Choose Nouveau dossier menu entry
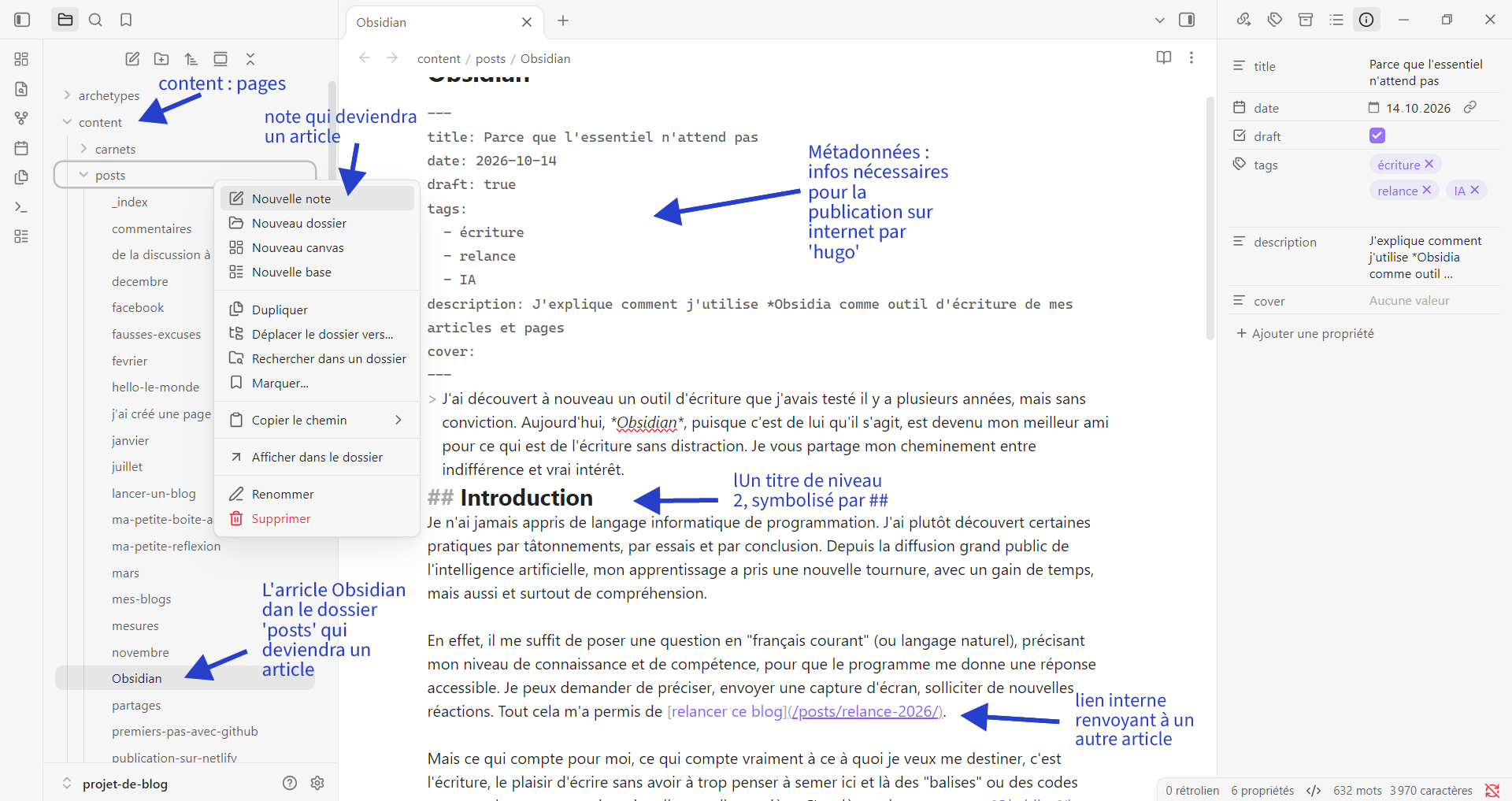The width and height of the screenshot is (1512, 801). tap(317, 223)
